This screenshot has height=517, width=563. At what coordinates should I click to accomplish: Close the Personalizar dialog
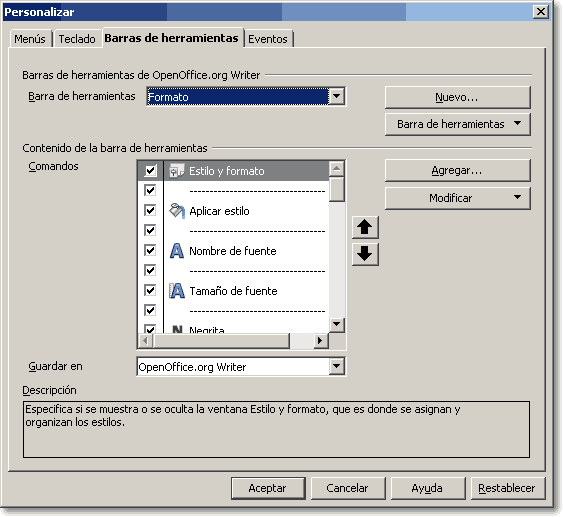(x=540, y=12)
